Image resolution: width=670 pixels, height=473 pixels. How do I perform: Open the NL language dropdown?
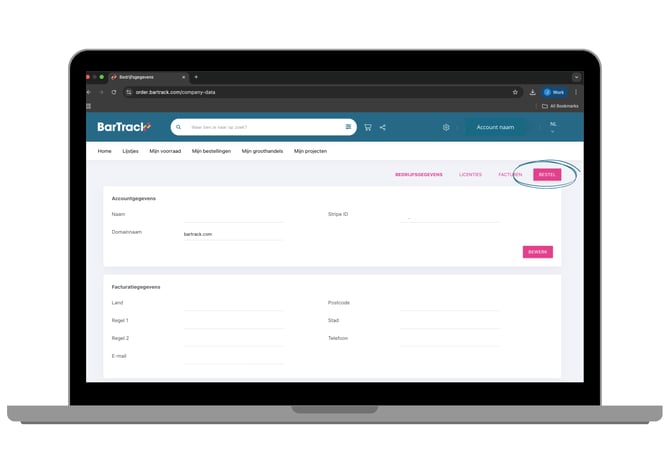pyautogui.click(x=553, y=127)
